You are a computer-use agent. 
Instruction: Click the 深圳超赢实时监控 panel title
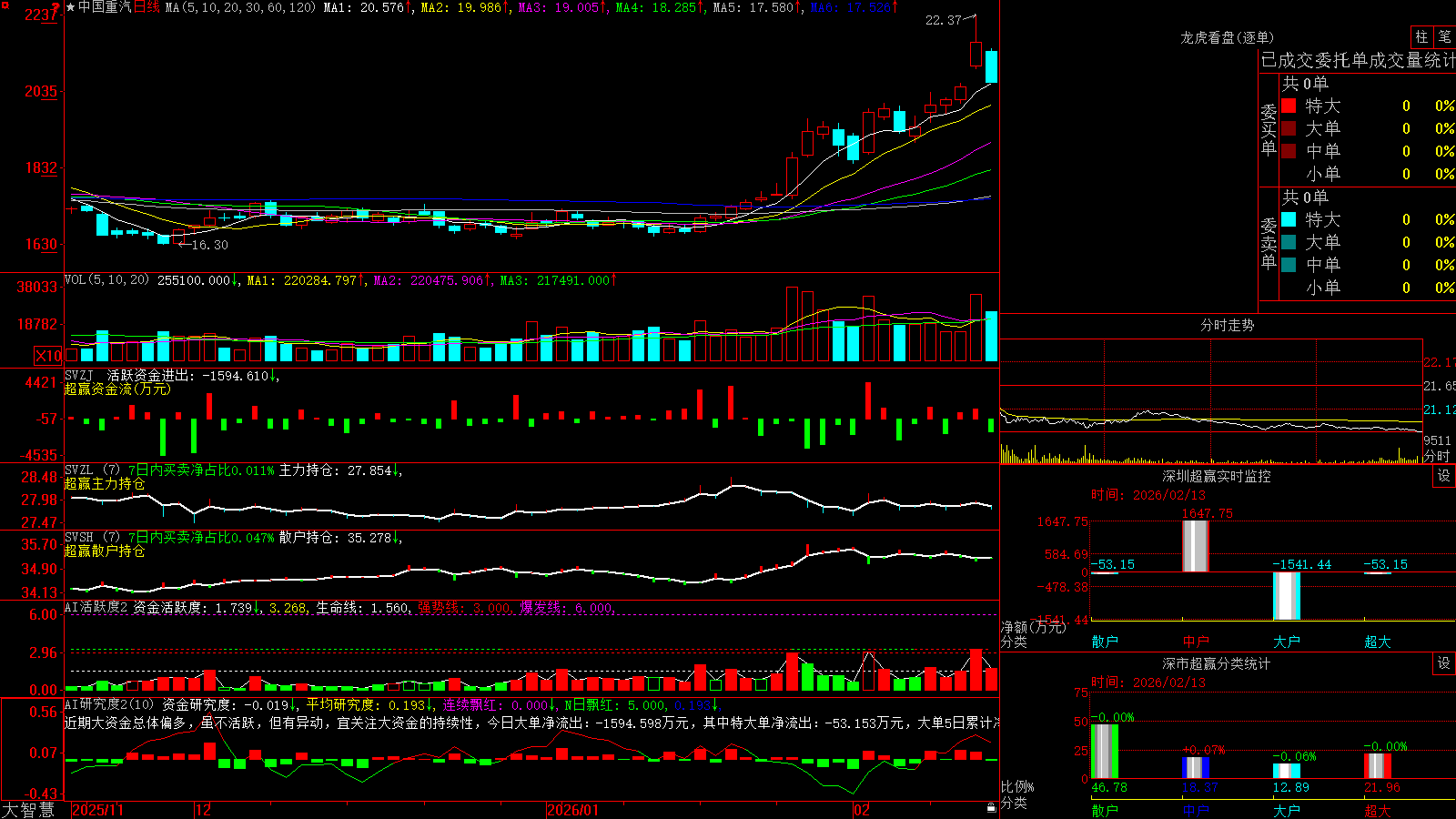pos(1217,476)
